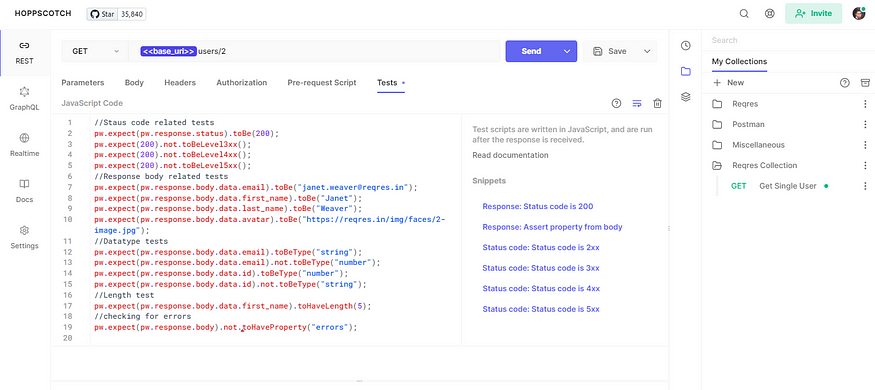875x390 pixels.
Task: Open collections help question-mark icon
Action: 845,83
